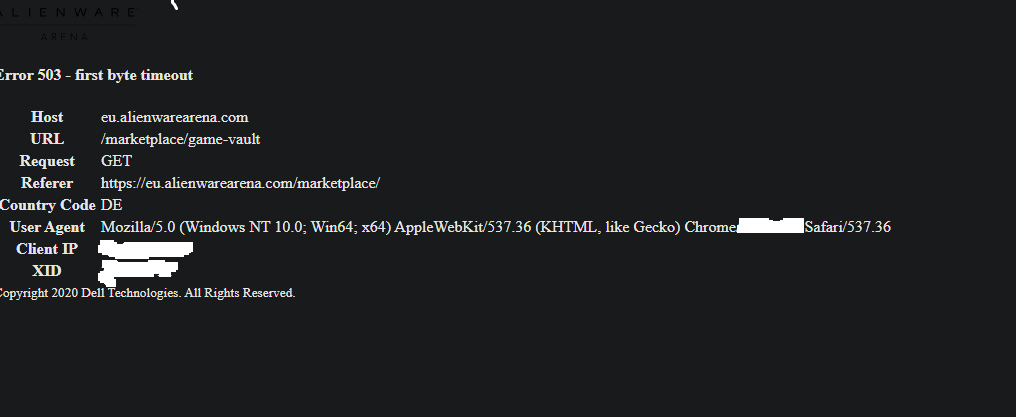
Task: Click the redacted Client IP value
Action: (146, 248)
